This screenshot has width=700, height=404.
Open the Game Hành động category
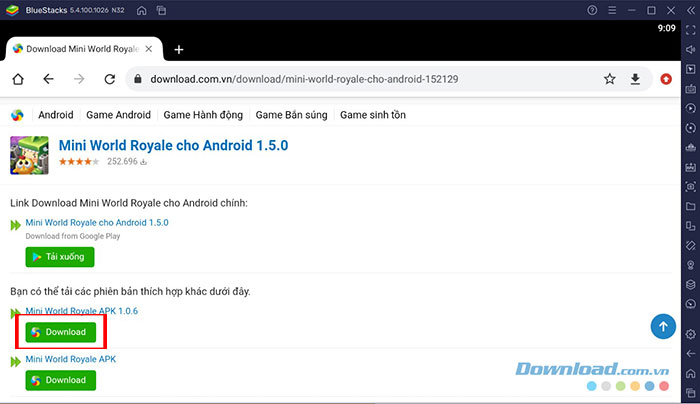coord(203,115)
